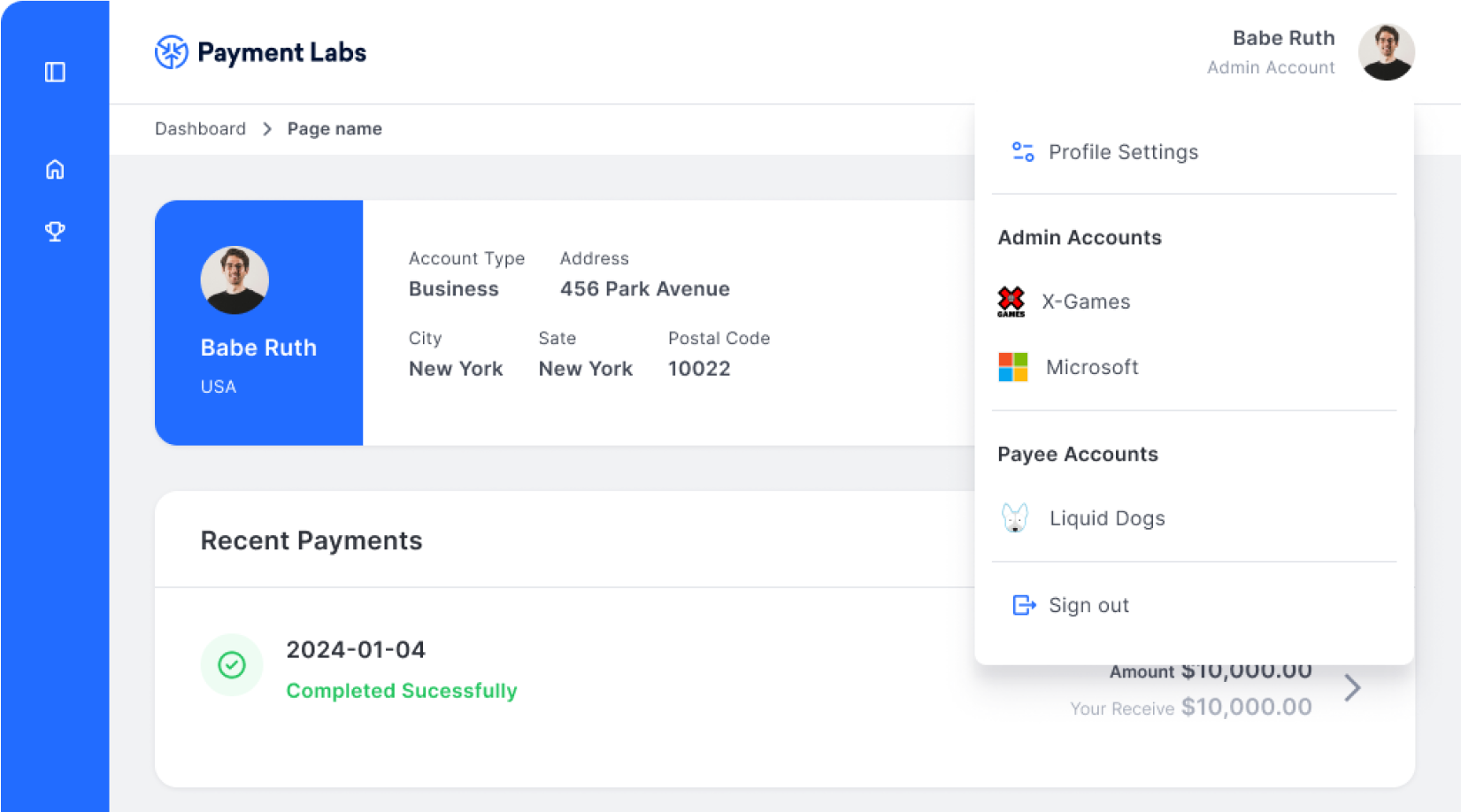
Task: Click the trophy icon in the sidebar
Action: pos(55,231)
